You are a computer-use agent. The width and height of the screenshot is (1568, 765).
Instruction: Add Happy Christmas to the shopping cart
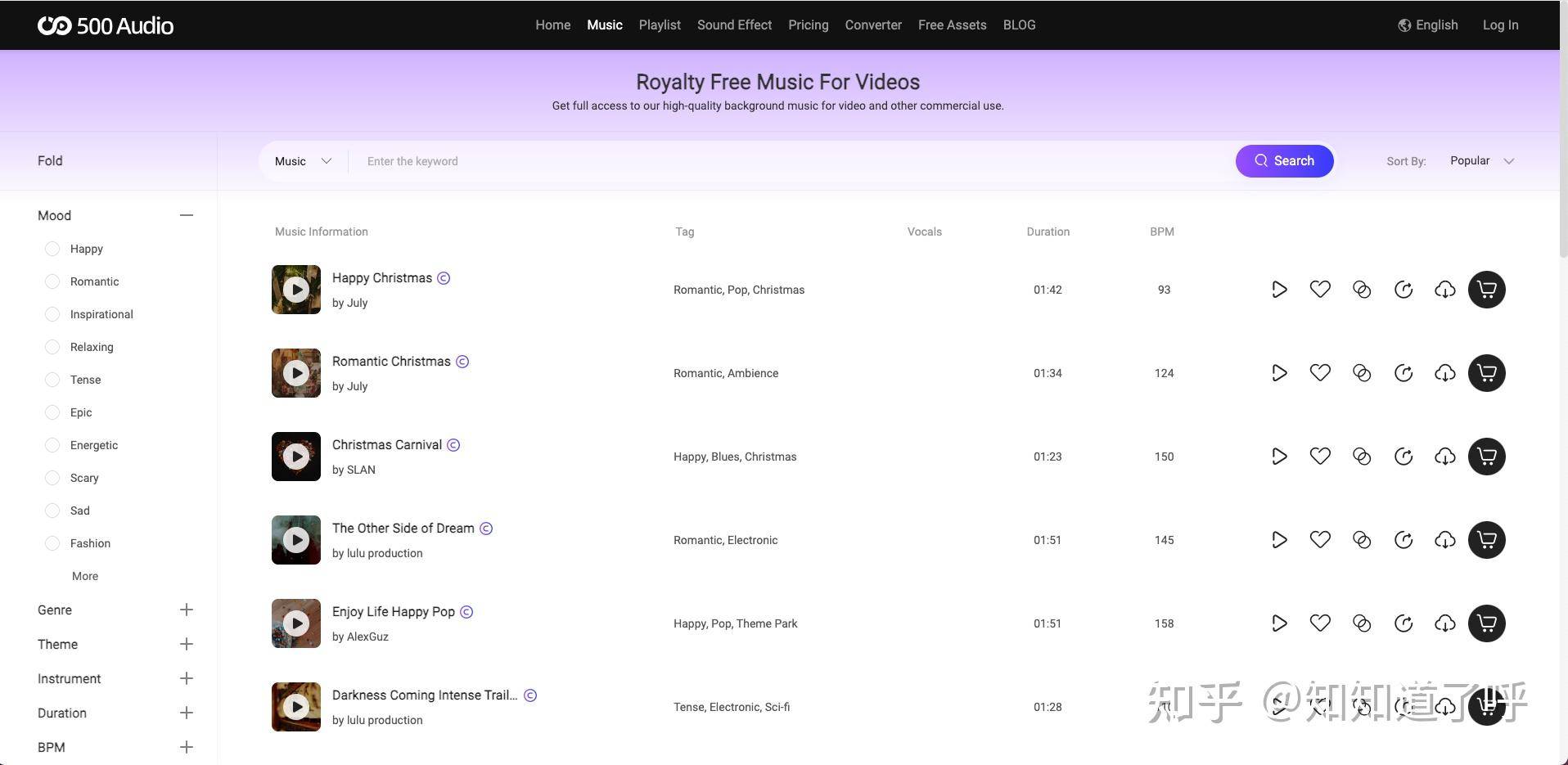1487,290
